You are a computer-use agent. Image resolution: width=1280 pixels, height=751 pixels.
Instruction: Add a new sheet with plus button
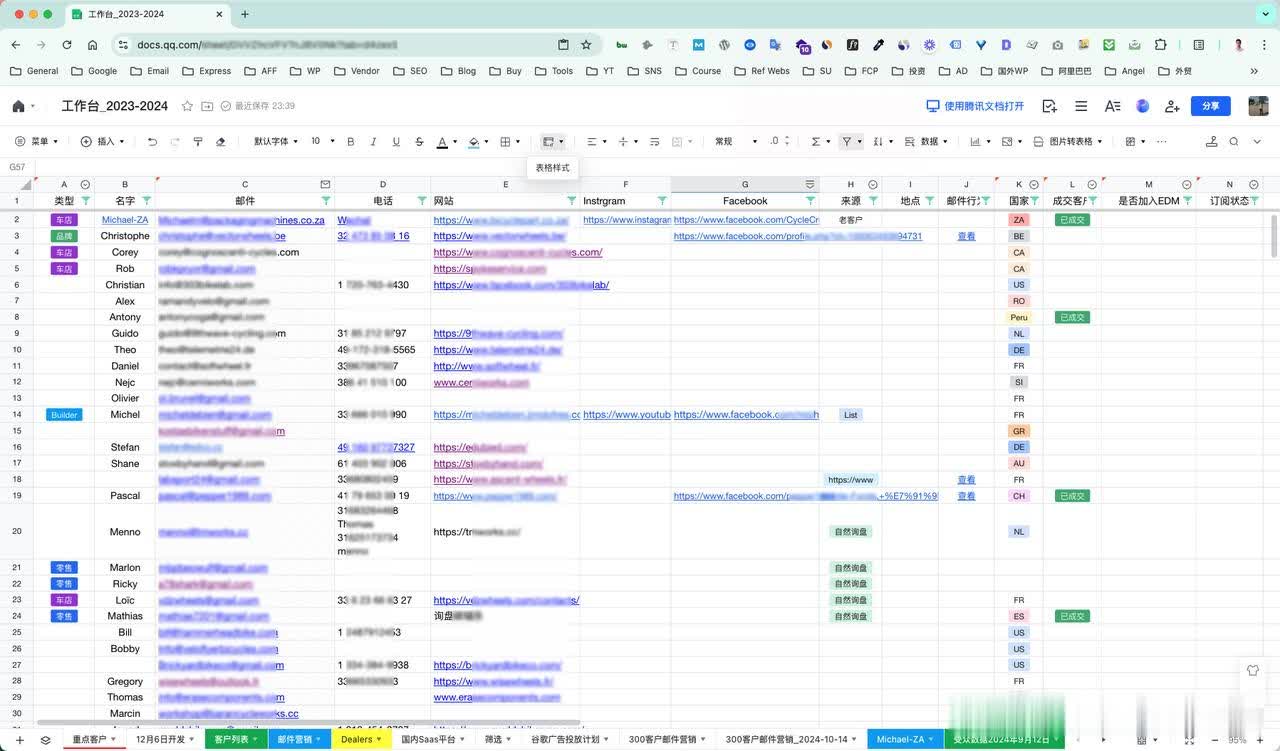(19, 740)
